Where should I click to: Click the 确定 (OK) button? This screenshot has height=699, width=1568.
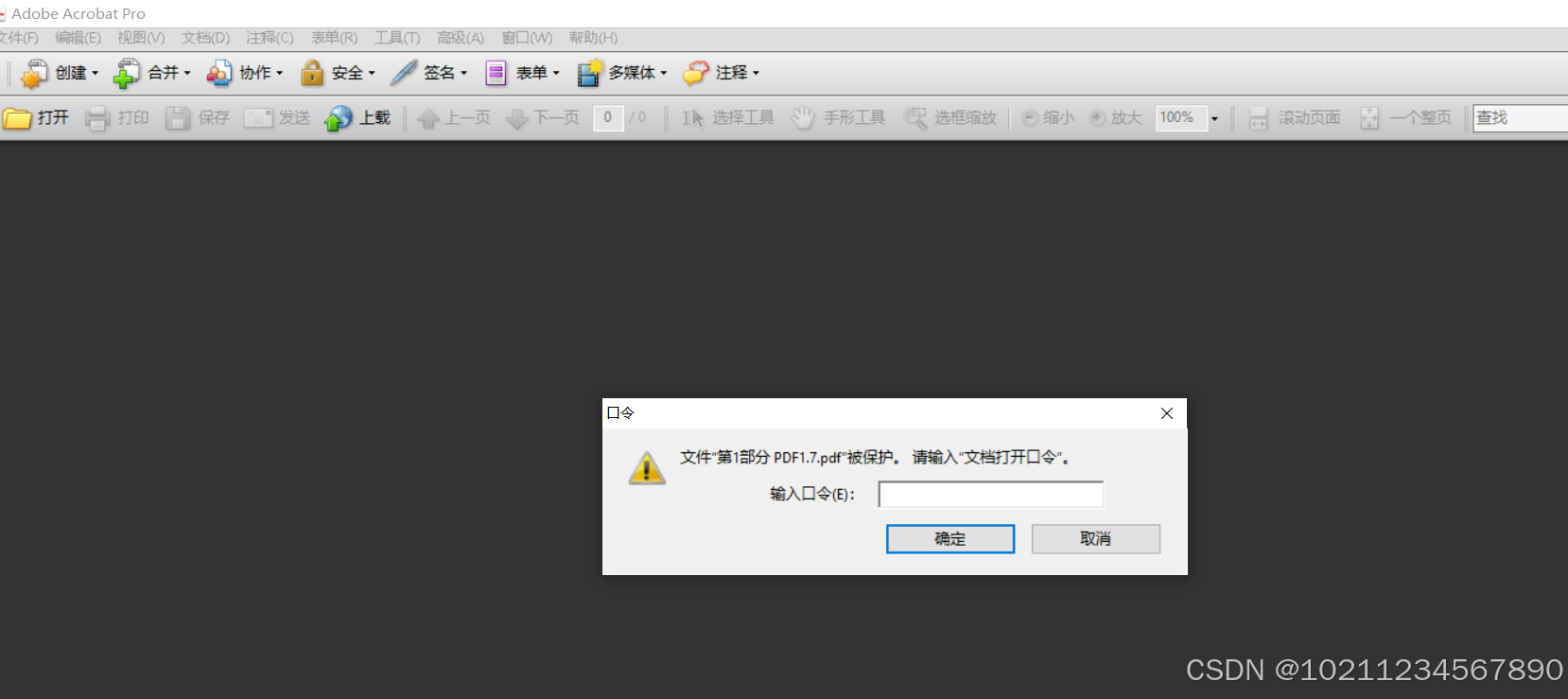pos(950,539)
